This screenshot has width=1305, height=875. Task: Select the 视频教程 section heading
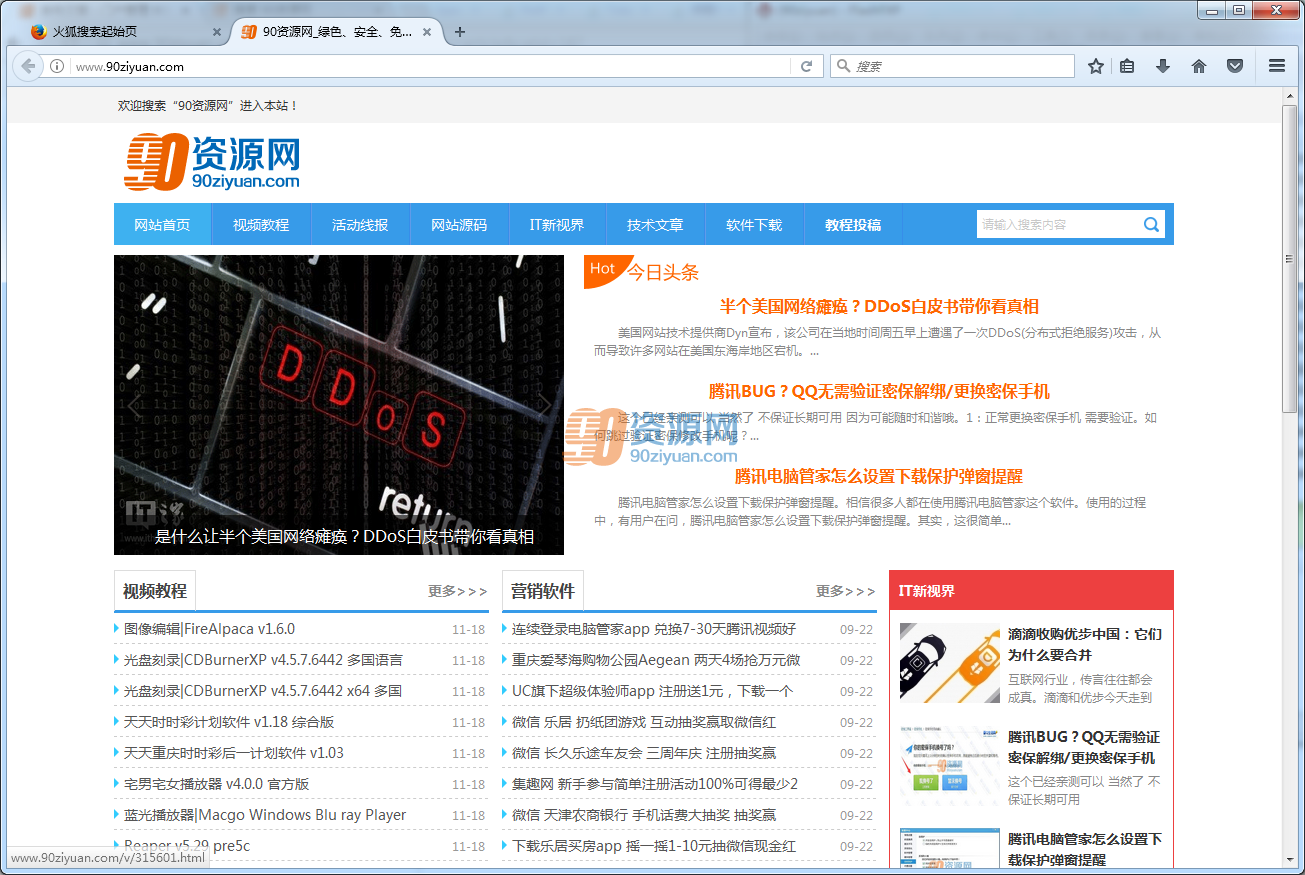click(x=155, y=591)
